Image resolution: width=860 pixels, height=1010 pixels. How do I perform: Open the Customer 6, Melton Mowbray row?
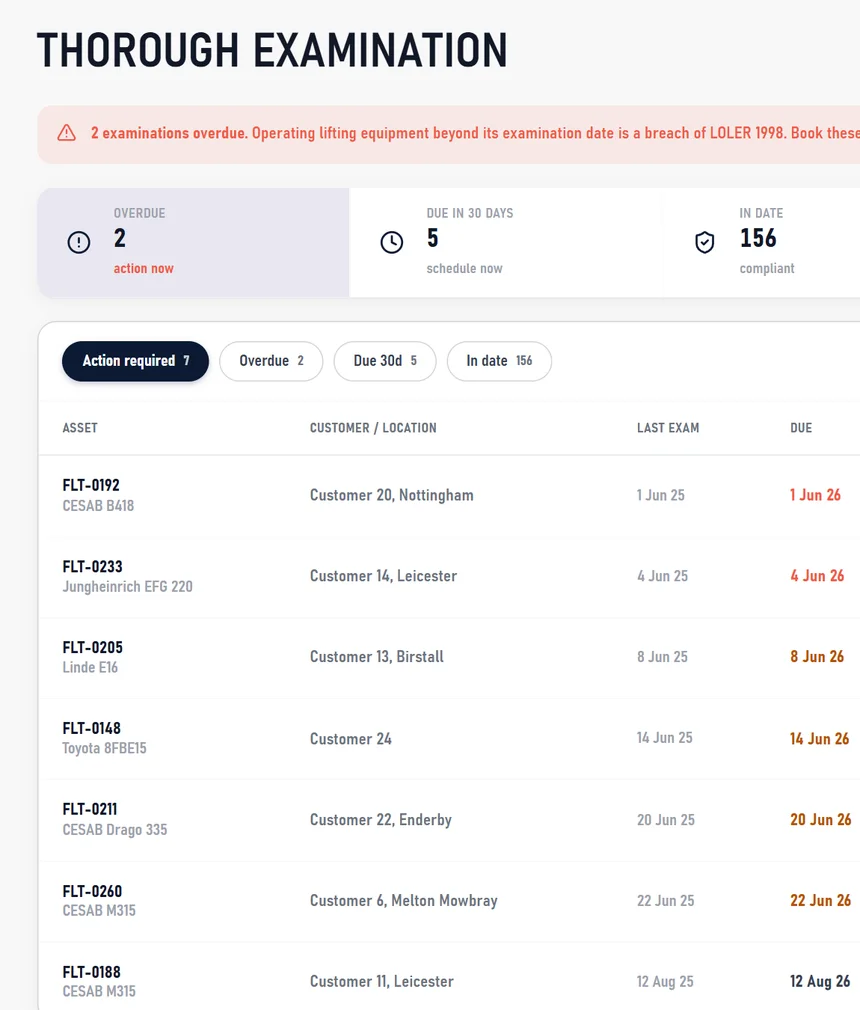[x=449, y=900]
